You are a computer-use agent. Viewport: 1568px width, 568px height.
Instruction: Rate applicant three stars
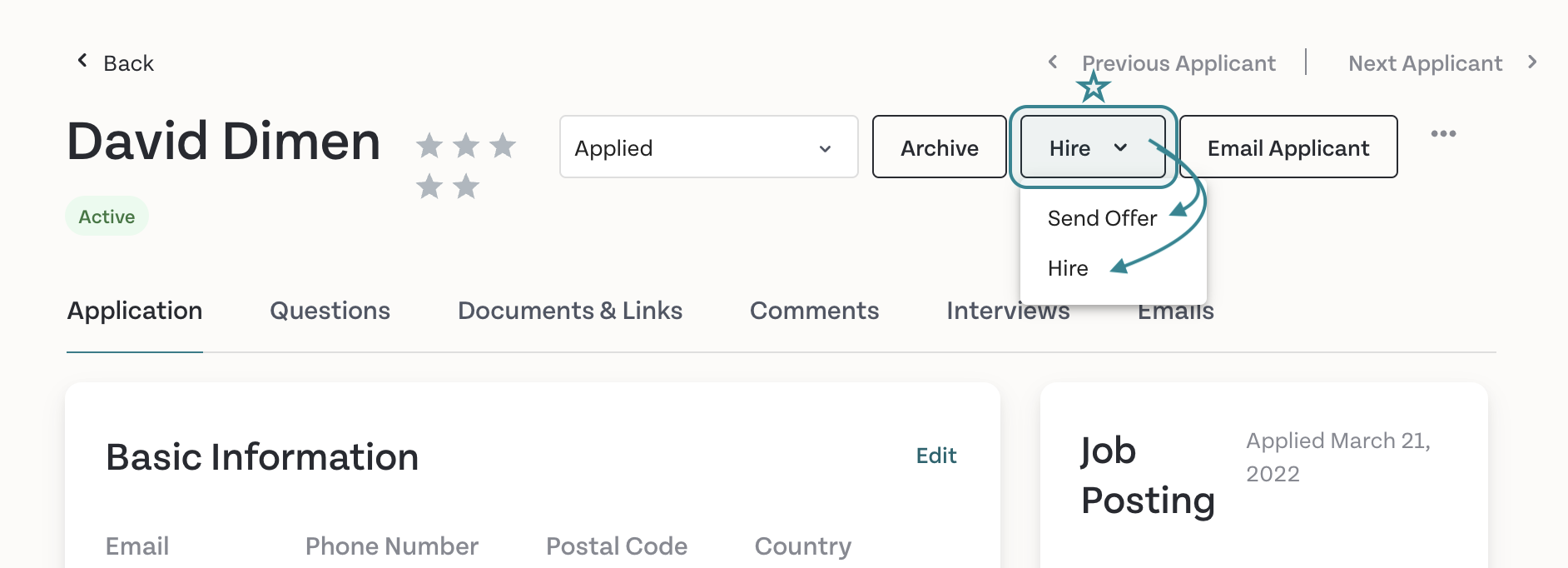(x=503, y=146)
